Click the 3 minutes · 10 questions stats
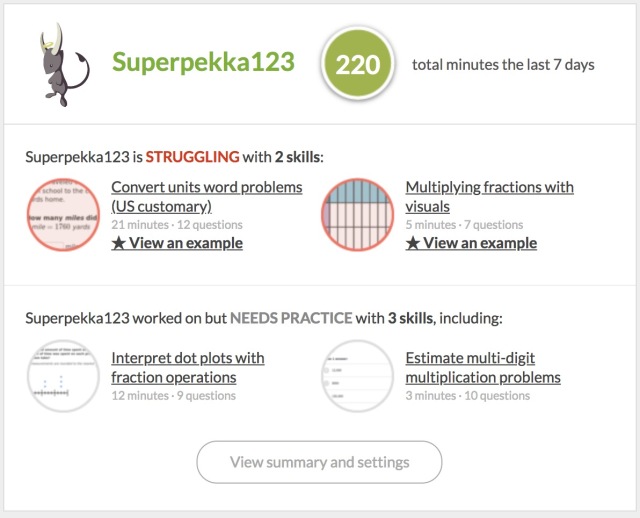Screen dimensions: 640x518 (468, 396)
